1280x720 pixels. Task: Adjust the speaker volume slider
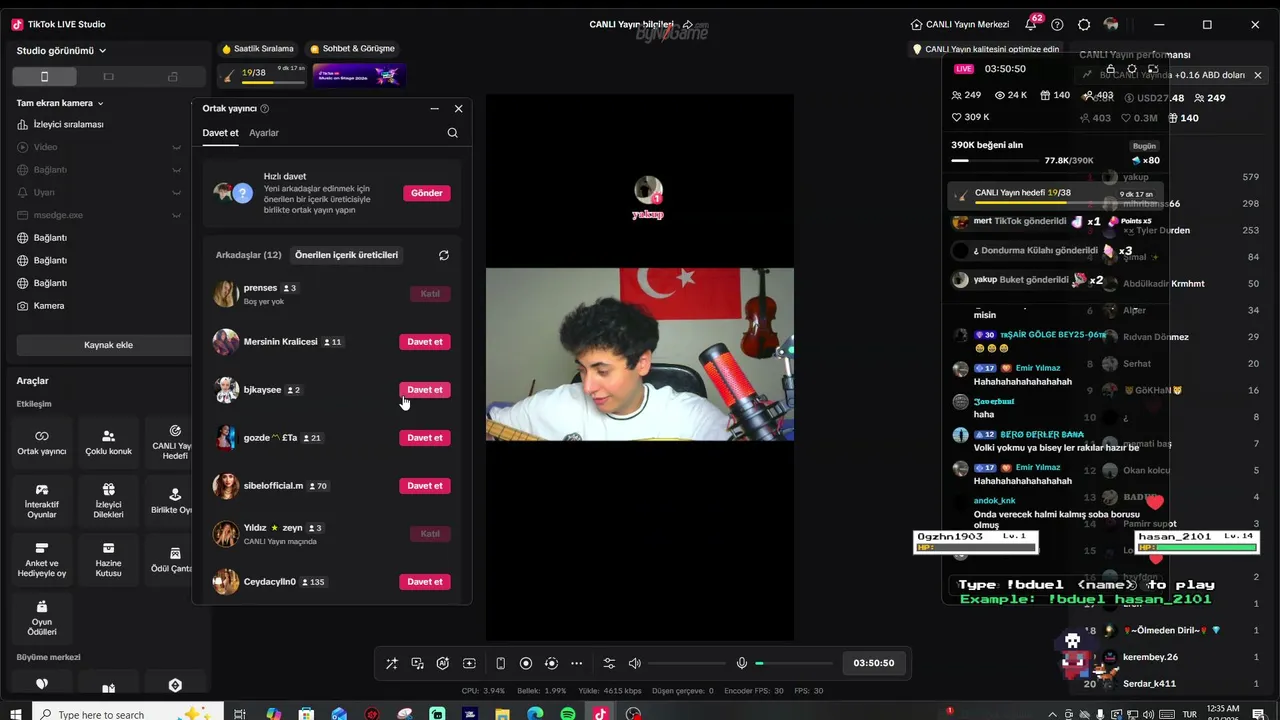(687, 663)
